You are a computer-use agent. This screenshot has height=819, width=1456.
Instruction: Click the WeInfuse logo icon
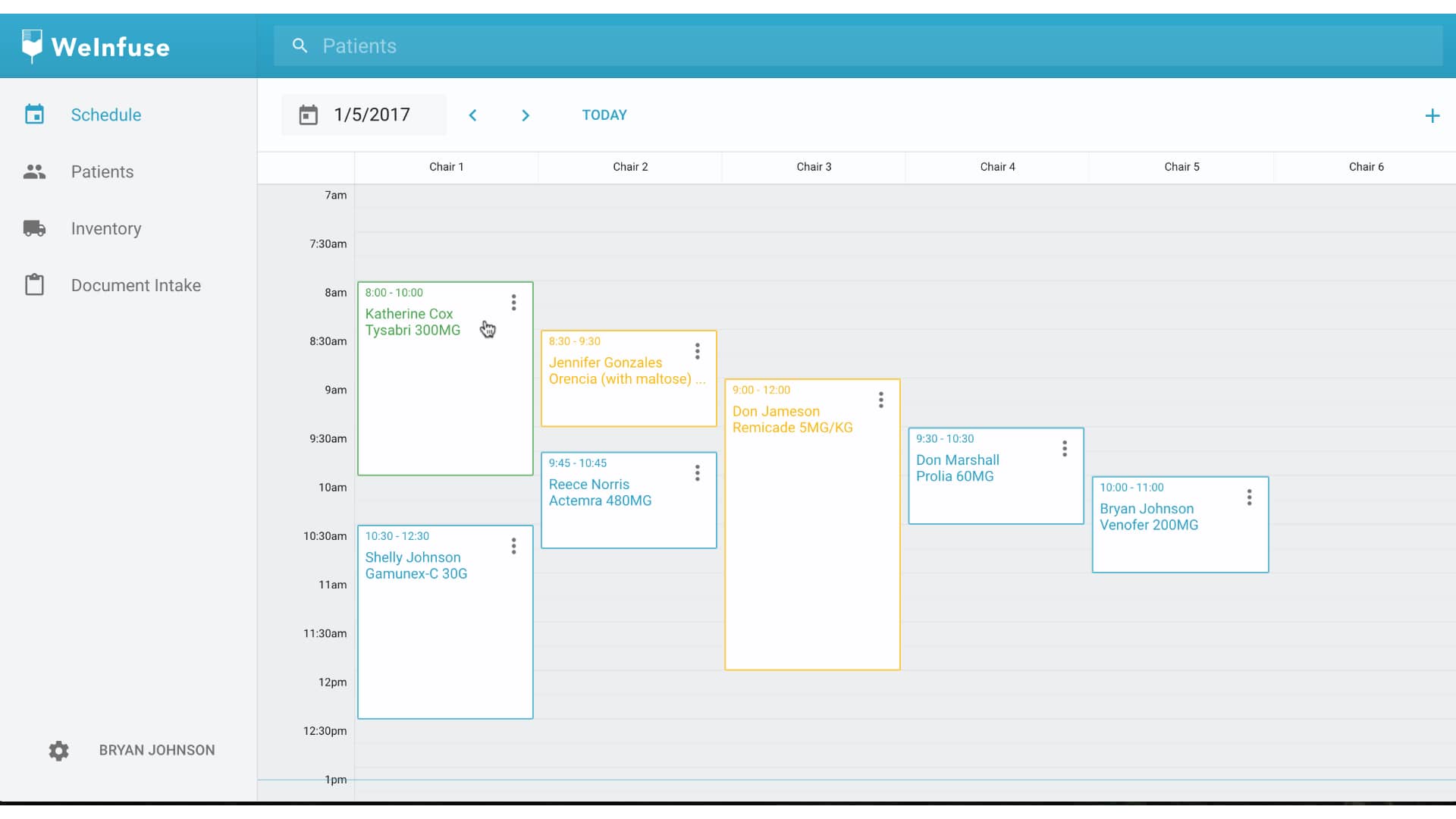point(32,46)
